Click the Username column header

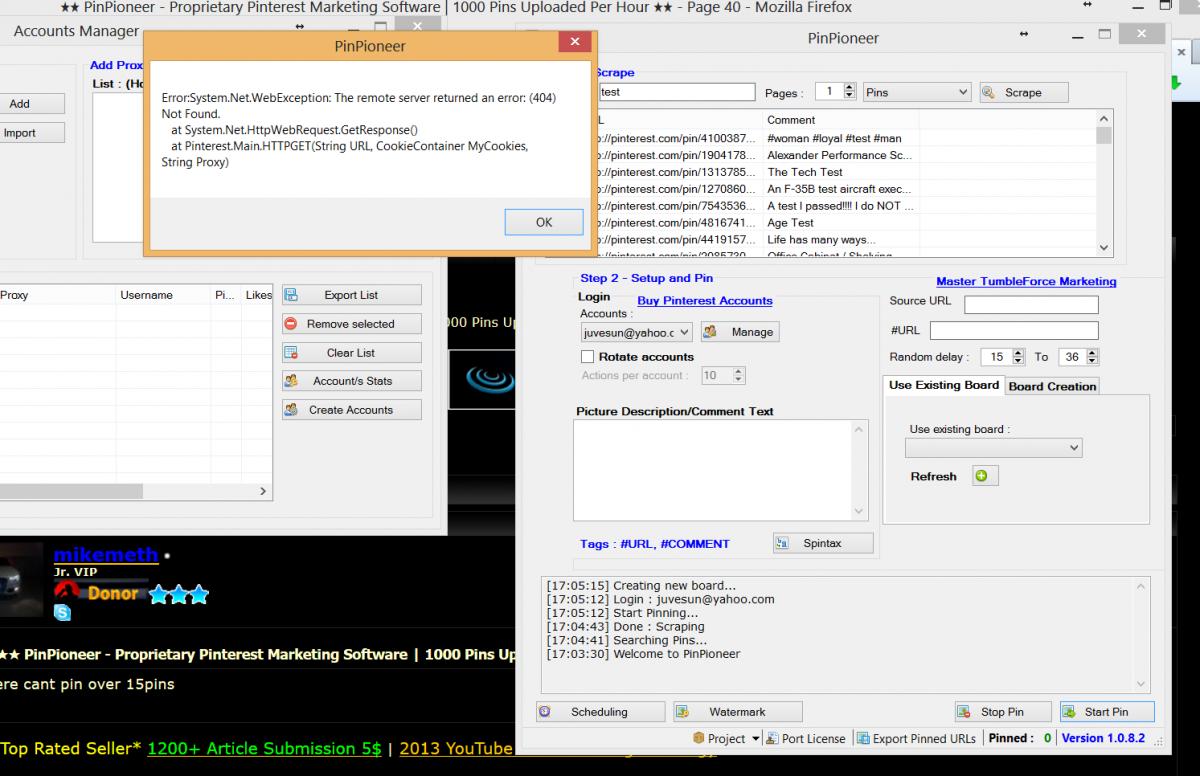163,295
